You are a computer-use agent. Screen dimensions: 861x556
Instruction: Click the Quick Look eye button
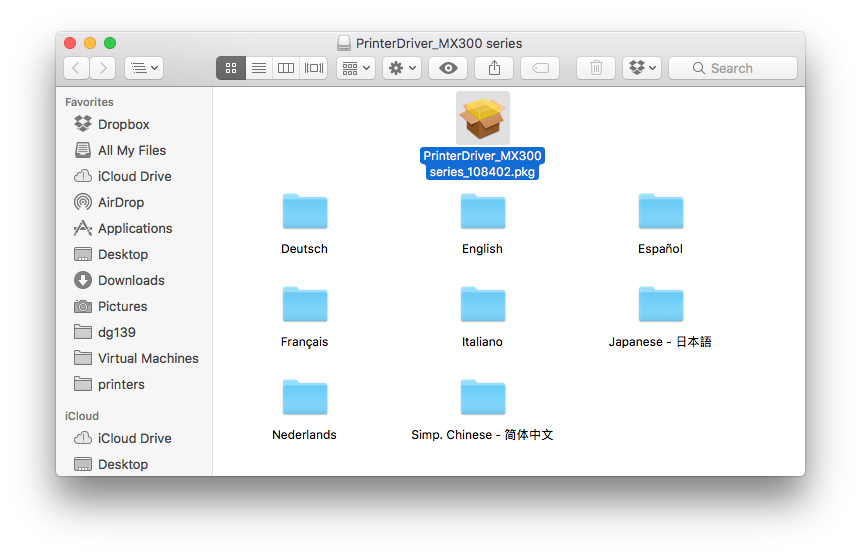448,68
